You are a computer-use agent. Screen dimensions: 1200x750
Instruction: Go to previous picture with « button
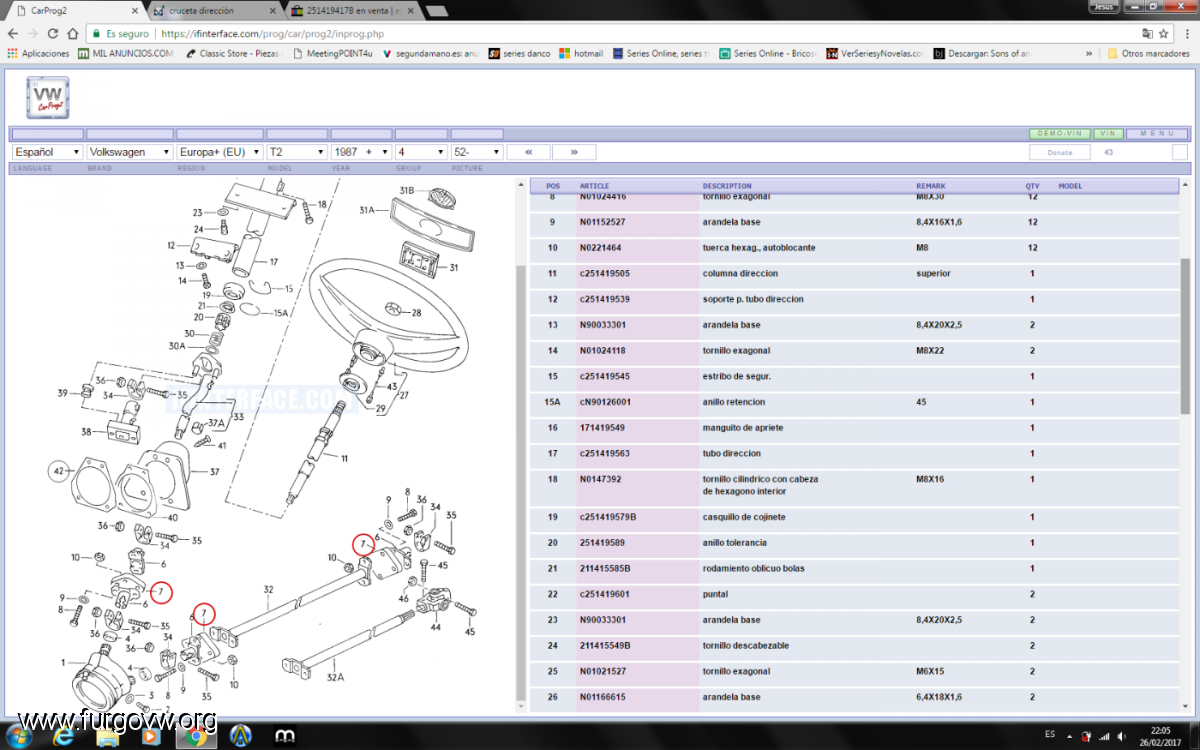coord(529,152)
